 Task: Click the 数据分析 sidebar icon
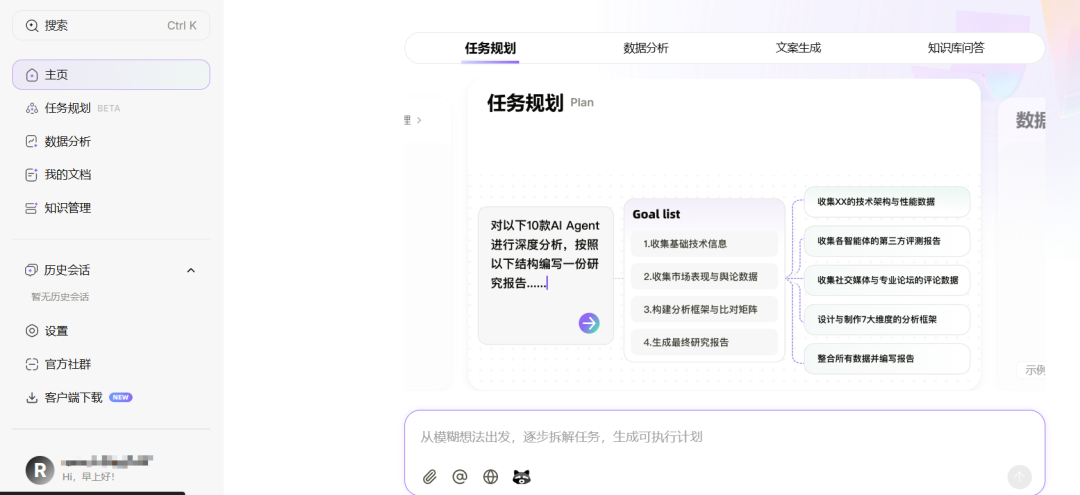[32, 141]
